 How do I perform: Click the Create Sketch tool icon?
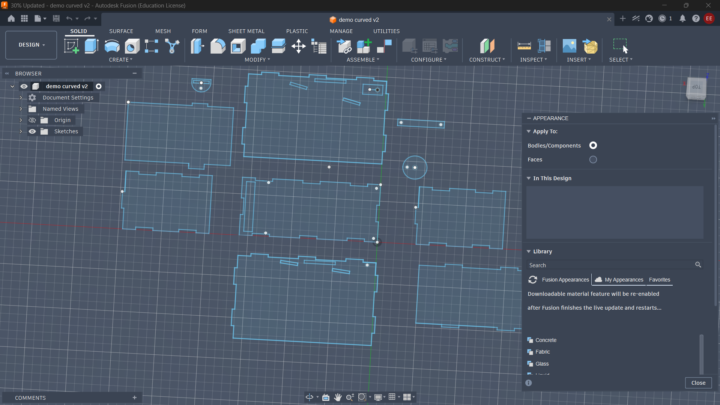pyautogui.click(x=71, y=46)
